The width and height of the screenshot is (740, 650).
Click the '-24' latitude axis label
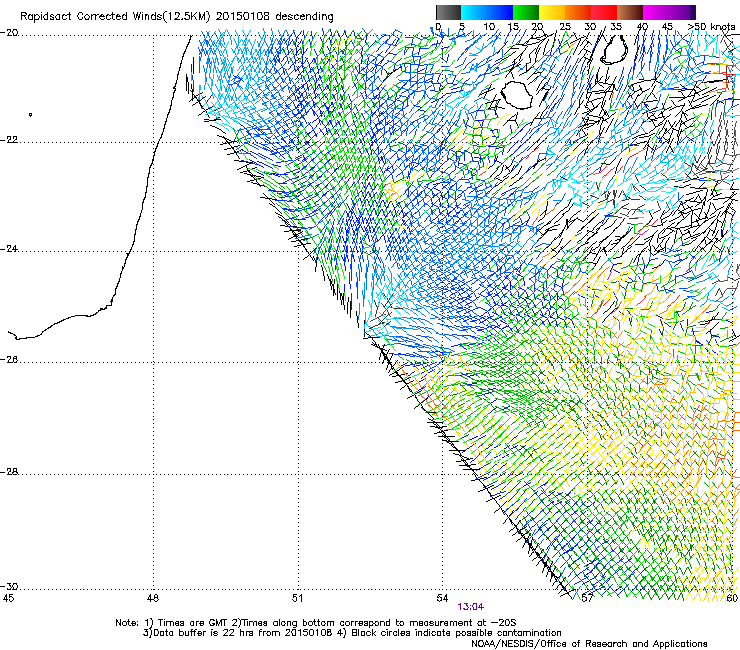(x=9, y=249)
